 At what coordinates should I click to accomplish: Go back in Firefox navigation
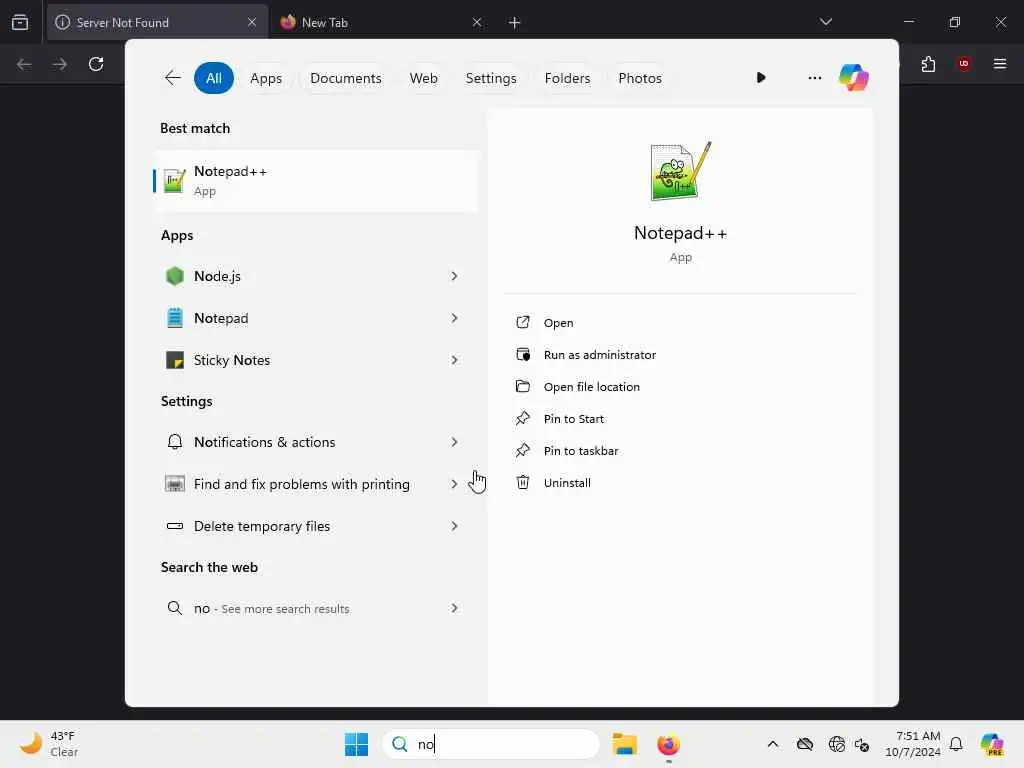pos(24,63)
